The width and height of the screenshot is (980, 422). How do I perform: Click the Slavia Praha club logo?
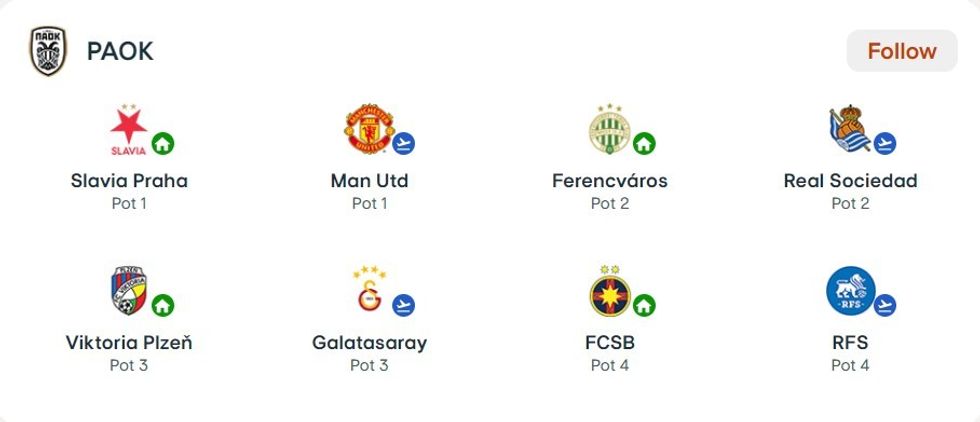[128, 131]
